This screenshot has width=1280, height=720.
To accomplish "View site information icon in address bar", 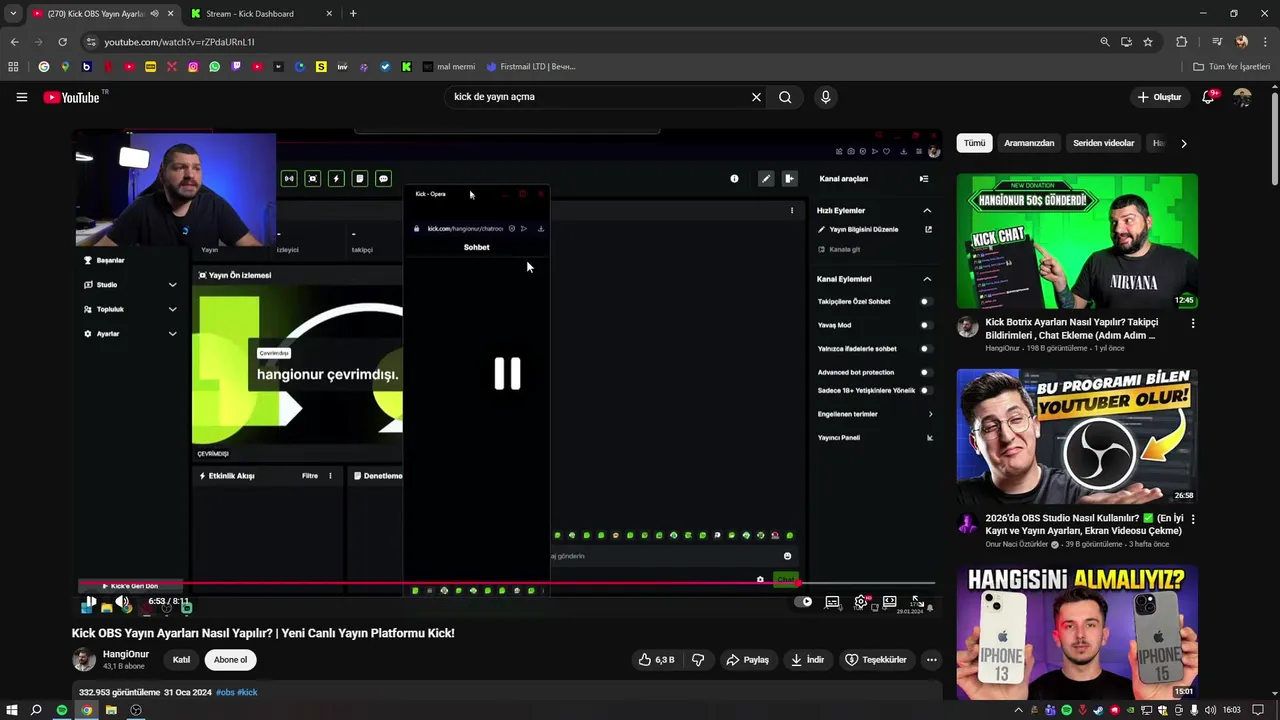I will pos(91,42).
